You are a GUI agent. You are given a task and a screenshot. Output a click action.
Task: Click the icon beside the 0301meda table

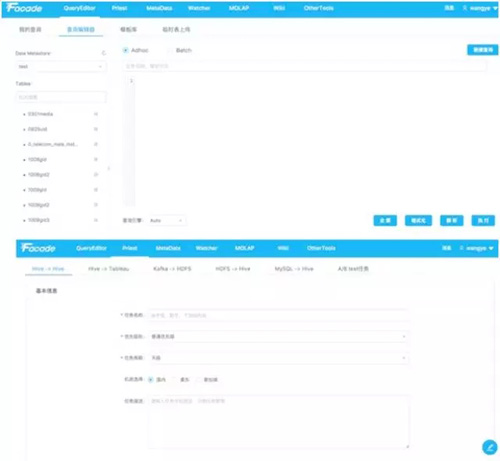[96, 114]
